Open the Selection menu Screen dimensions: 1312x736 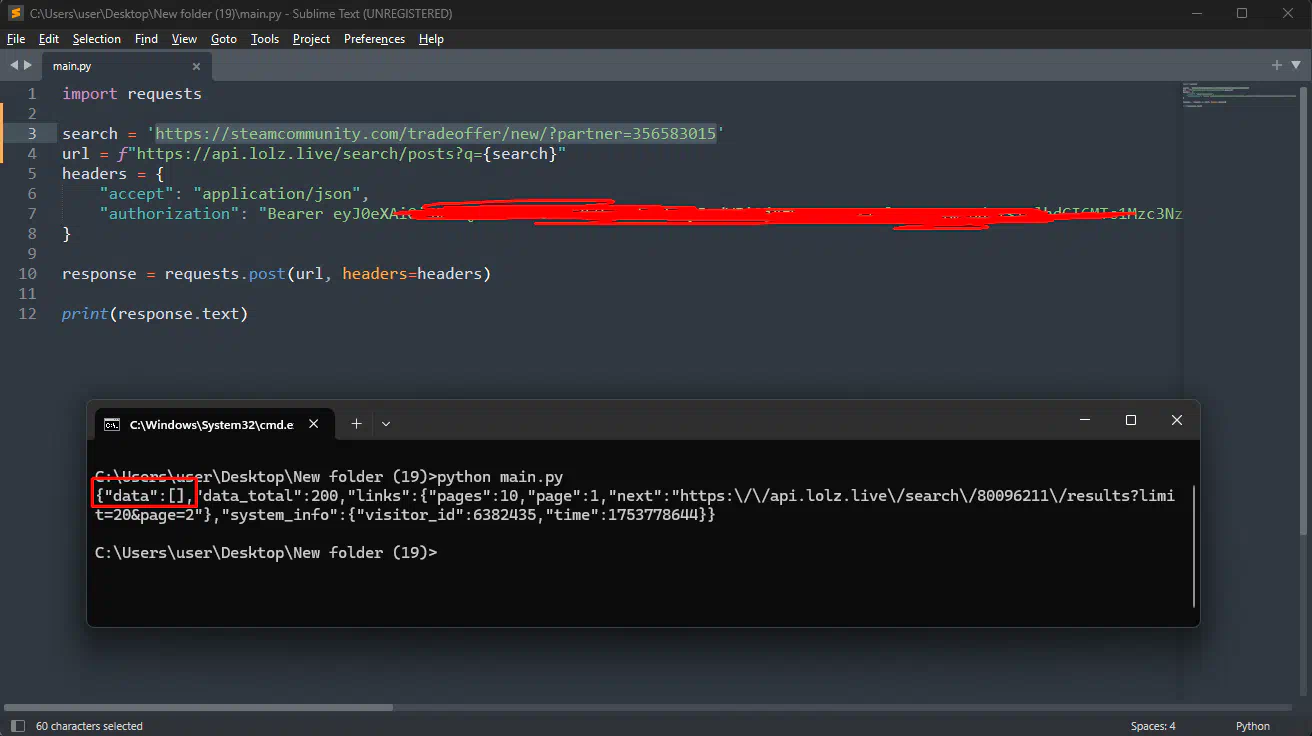(97, 39)
